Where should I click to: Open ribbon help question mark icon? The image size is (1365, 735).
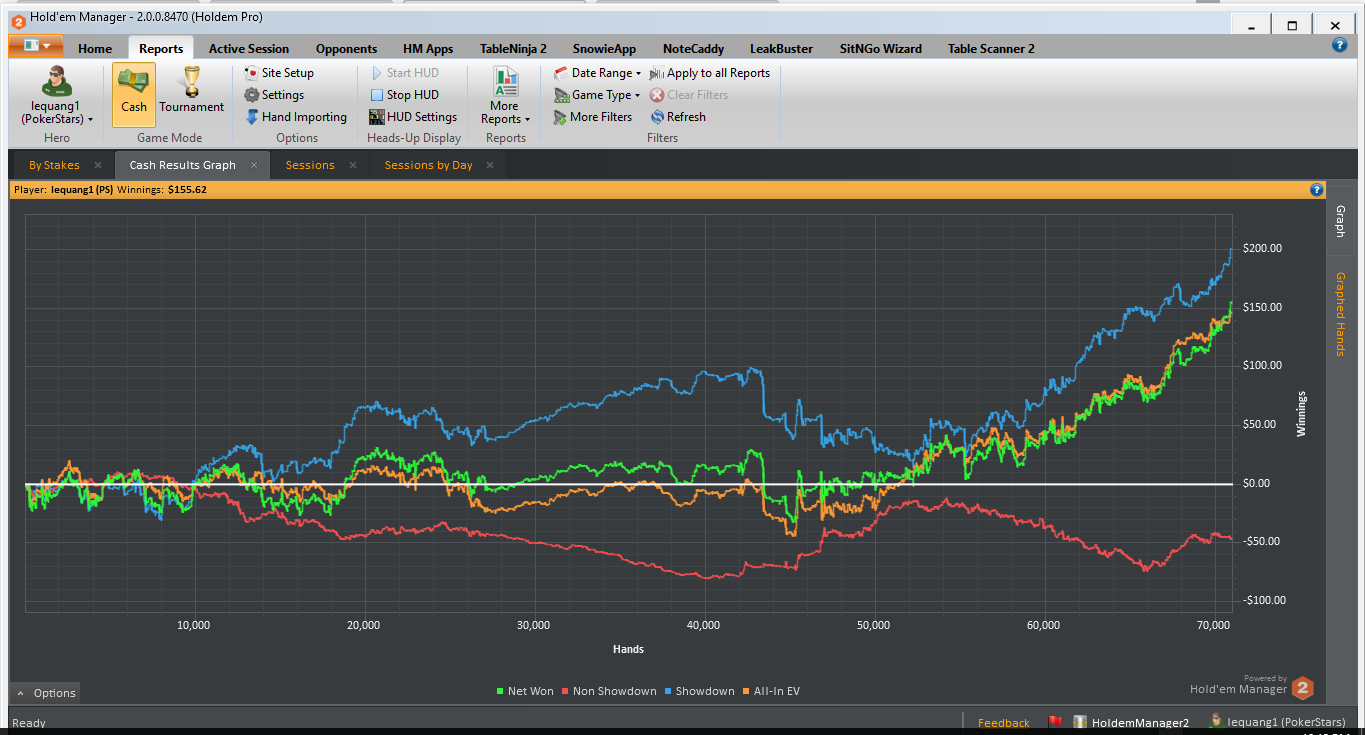[x=1340, y=45]
